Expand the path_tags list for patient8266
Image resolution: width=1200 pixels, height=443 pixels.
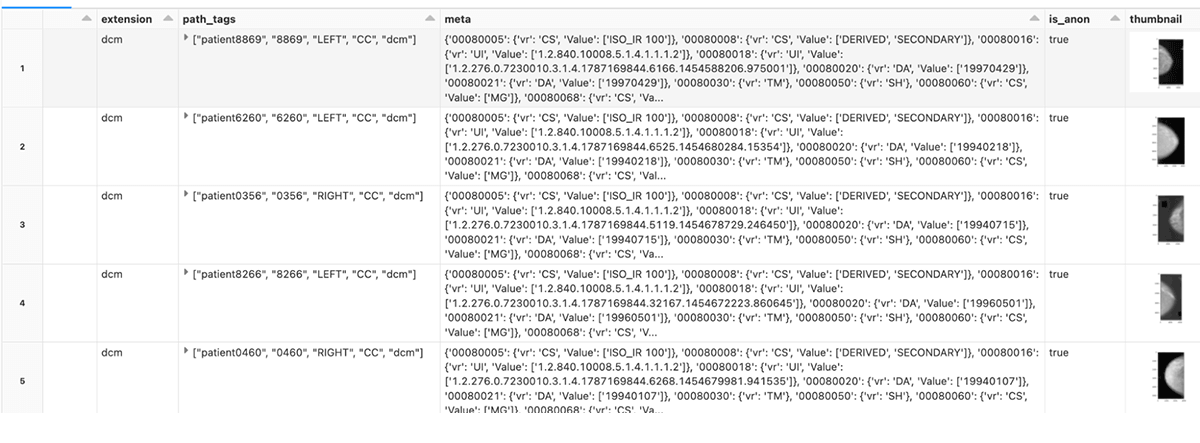coord(188,274)
